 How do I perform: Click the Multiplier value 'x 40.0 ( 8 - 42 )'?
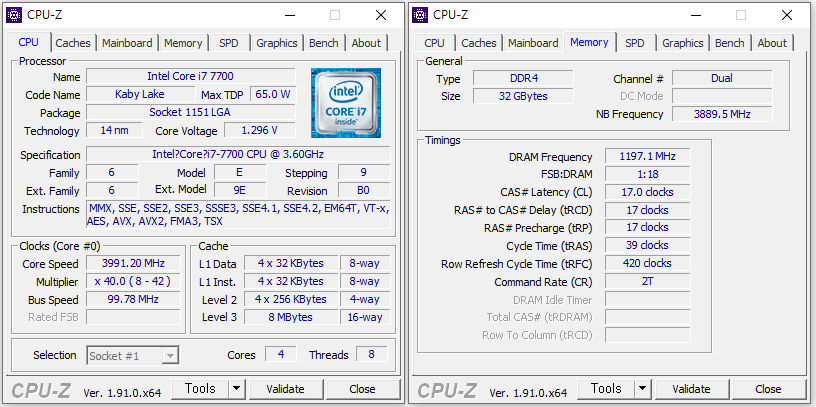click(x=133, y=282)
